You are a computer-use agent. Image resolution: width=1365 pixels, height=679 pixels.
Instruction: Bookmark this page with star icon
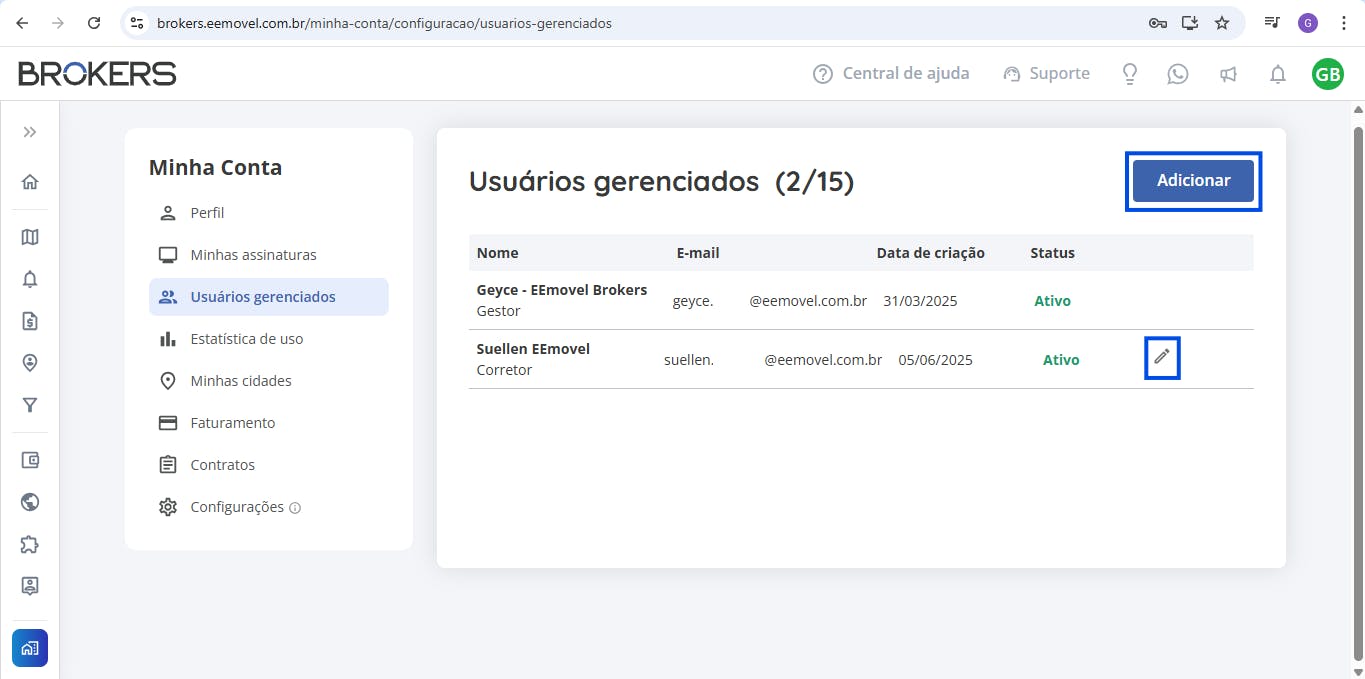click(x=1222, y=23)
